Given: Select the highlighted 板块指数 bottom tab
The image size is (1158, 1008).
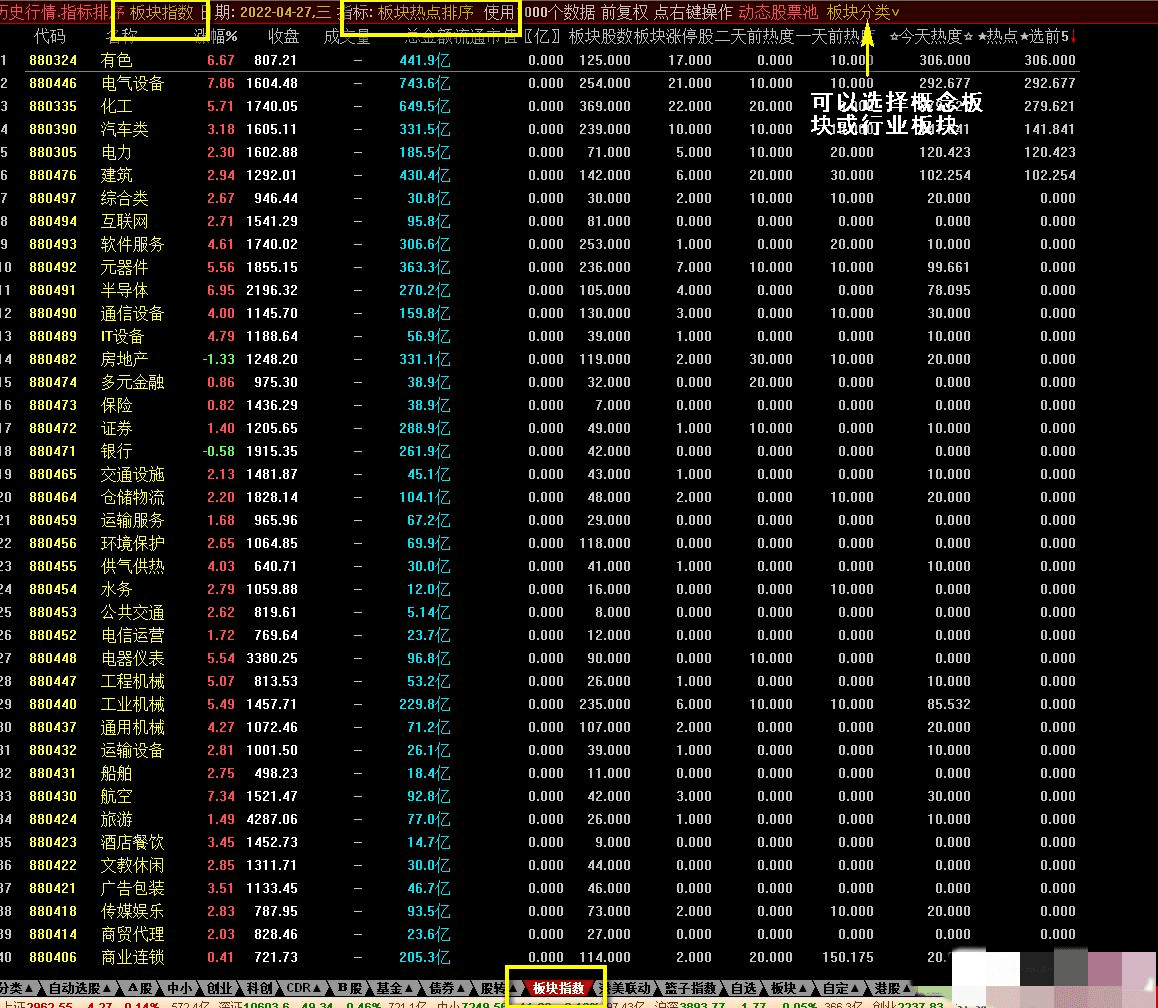Looking at the screenshot, I should (x=557, y=988).
